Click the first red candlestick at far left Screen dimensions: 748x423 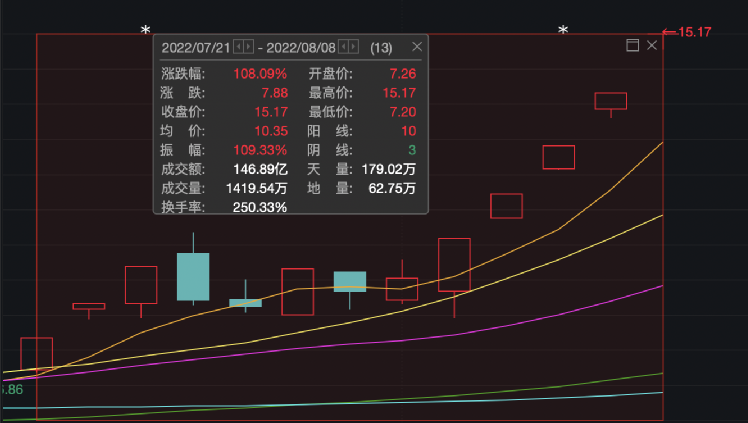pos(36,354)
